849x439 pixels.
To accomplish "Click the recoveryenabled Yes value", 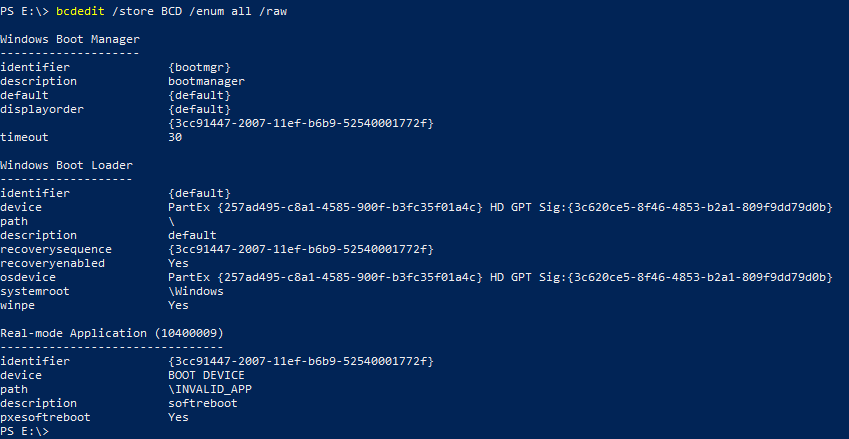I will 178,263.
